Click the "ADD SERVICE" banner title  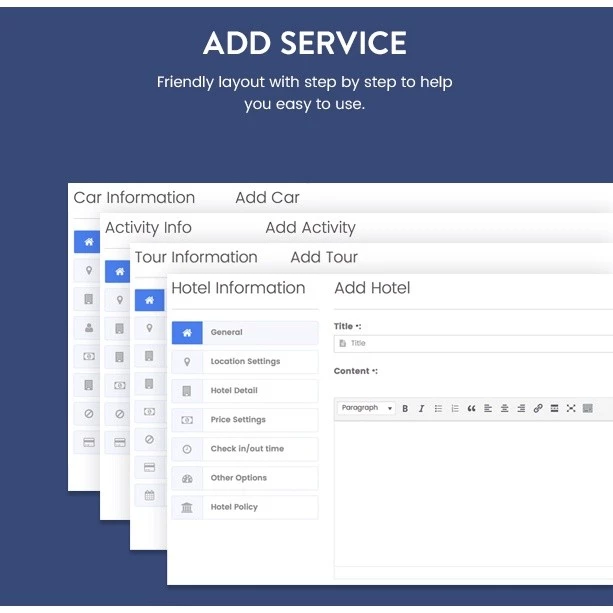click(305, 43)
